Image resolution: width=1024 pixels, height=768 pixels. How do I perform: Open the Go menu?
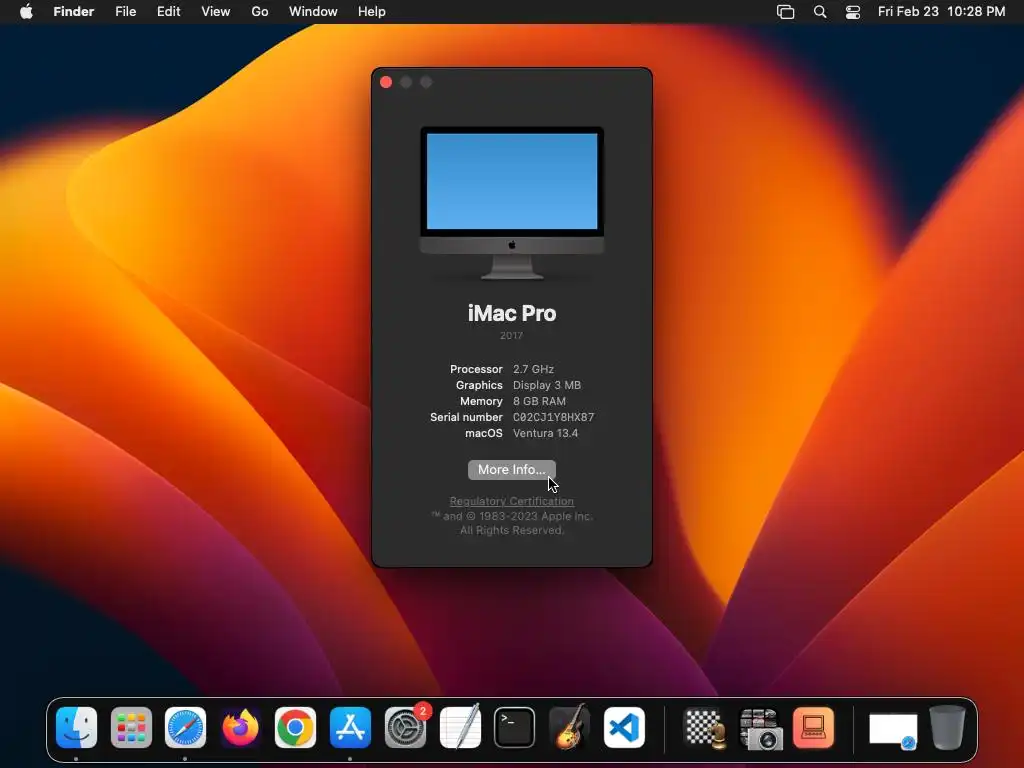tap(260, 12)
